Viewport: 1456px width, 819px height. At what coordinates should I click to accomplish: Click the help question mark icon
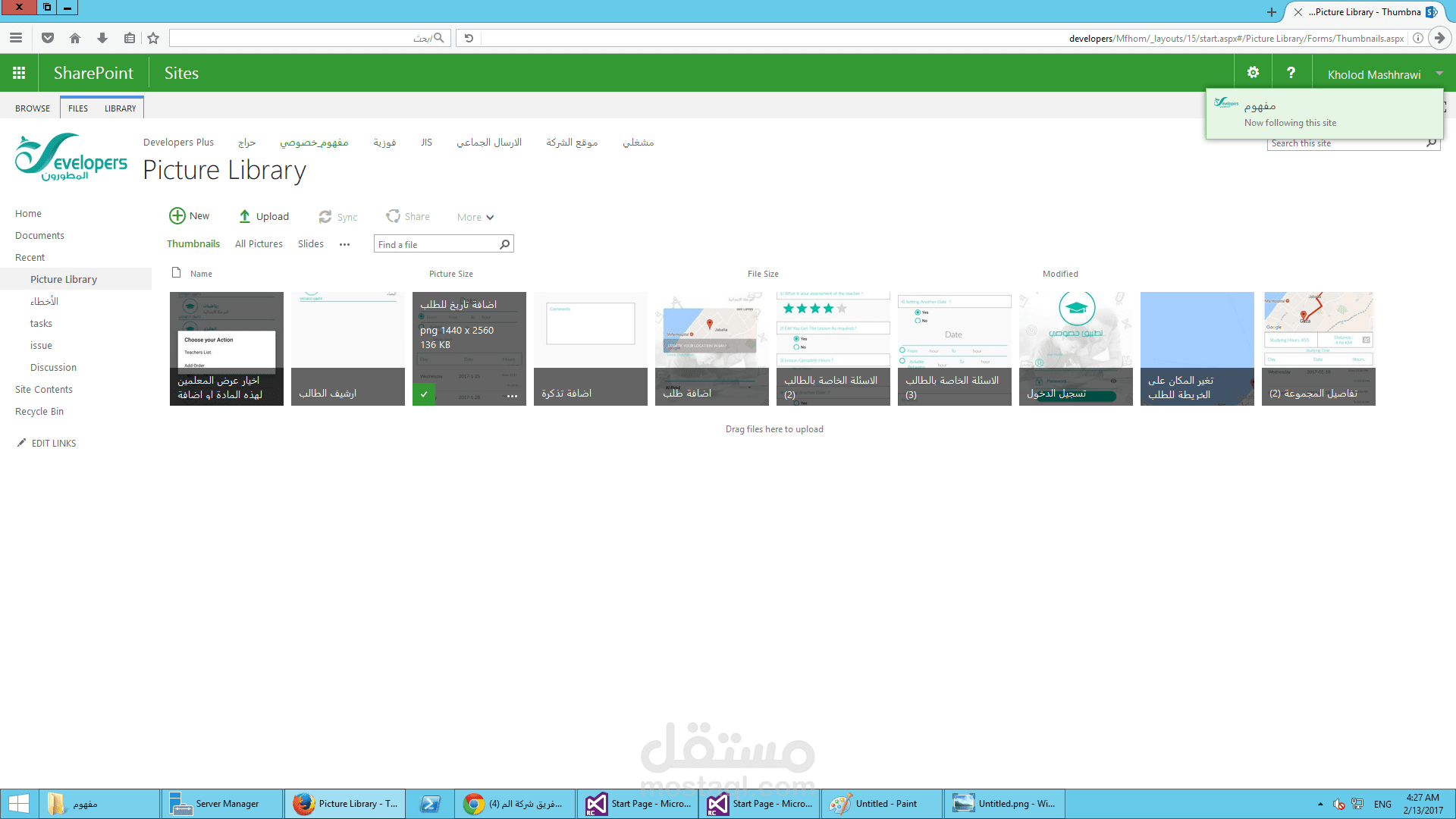[1291, 73]
